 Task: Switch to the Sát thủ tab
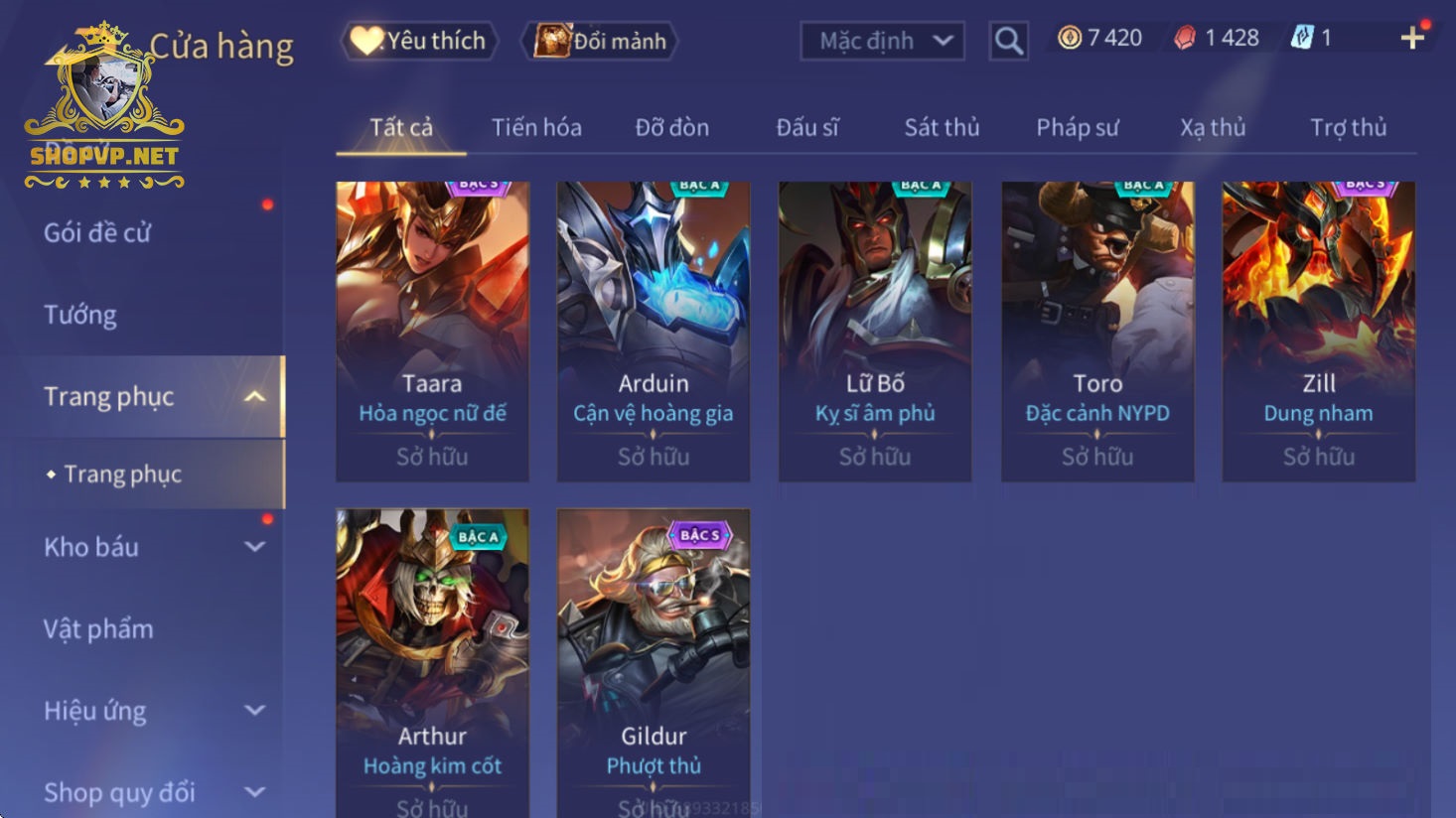click(x=942, y=127)
